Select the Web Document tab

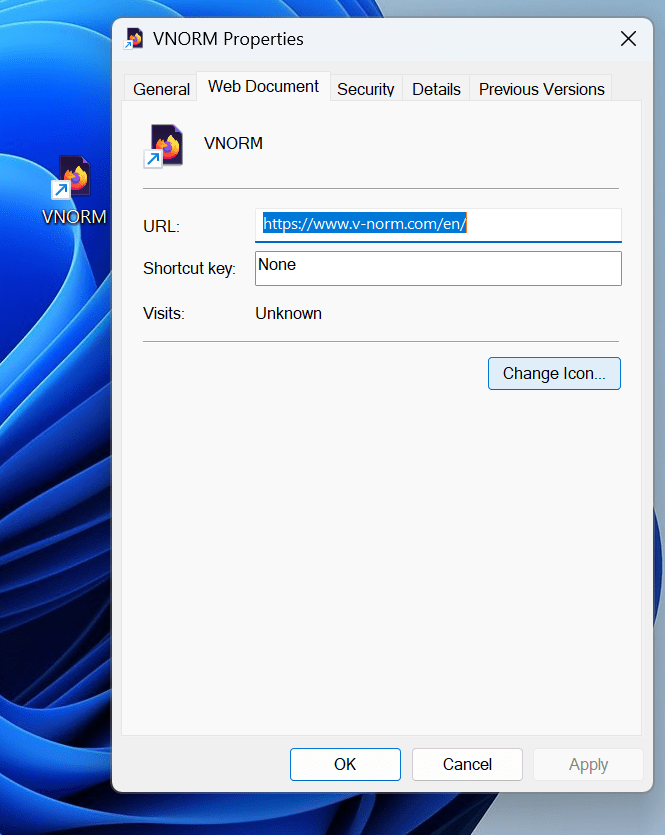point(264,86)
